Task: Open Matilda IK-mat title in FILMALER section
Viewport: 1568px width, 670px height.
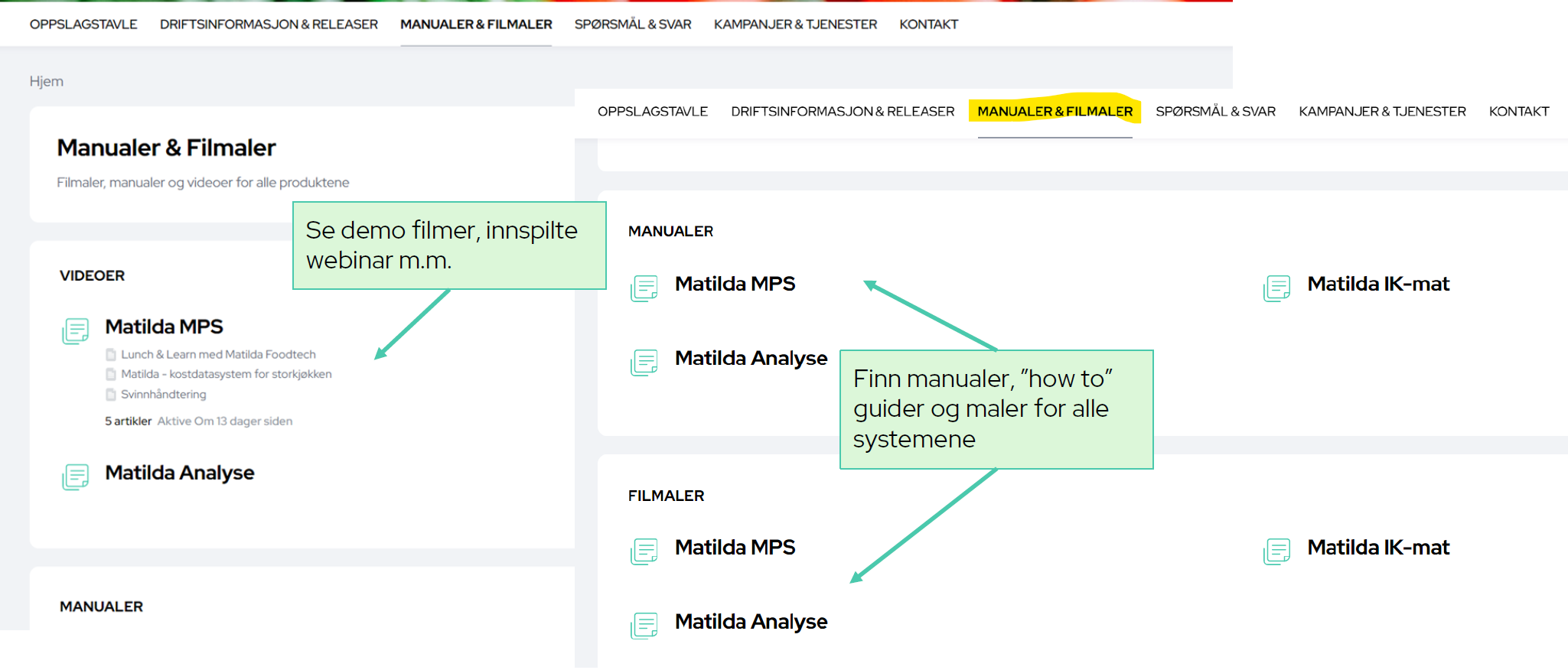Action: click(x=1378, y=547)
